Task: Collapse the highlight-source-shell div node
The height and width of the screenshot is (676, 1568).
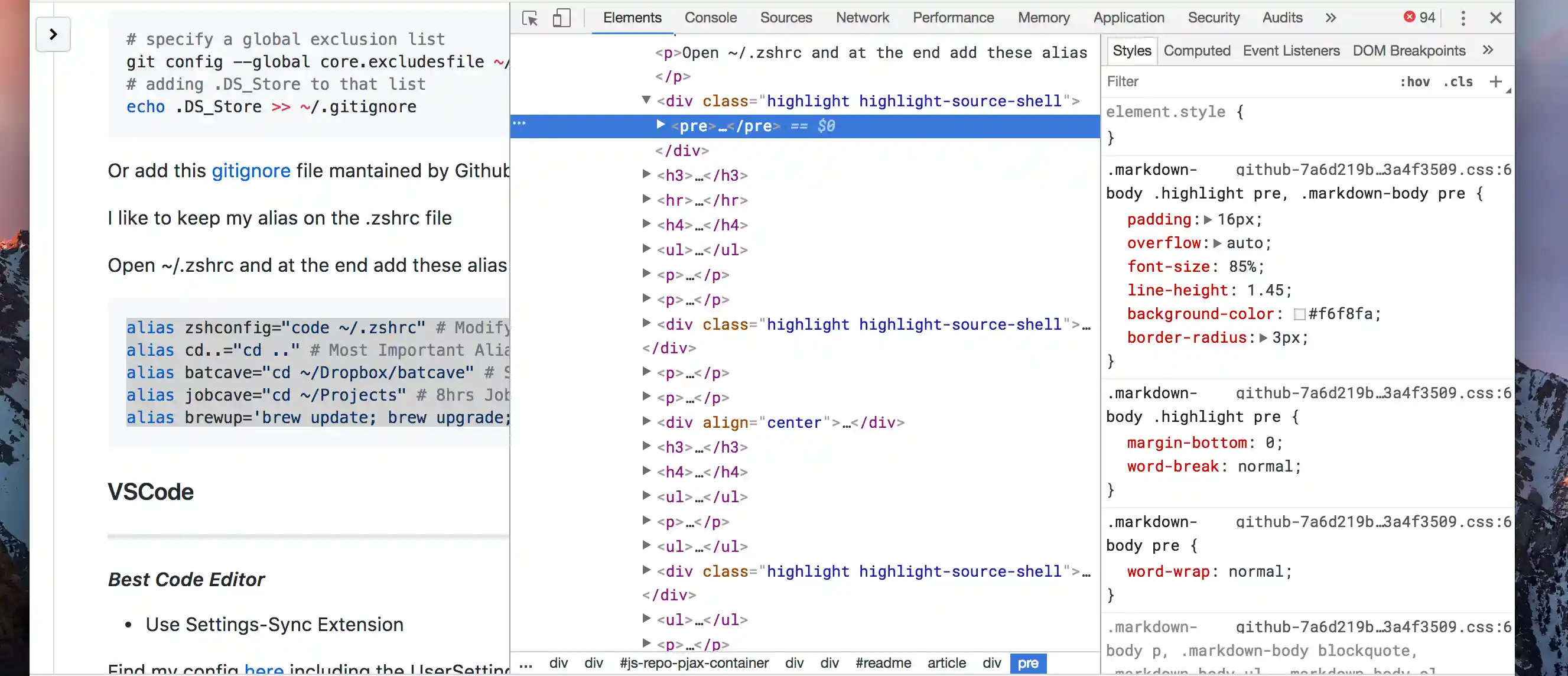Action: point(646,100)
